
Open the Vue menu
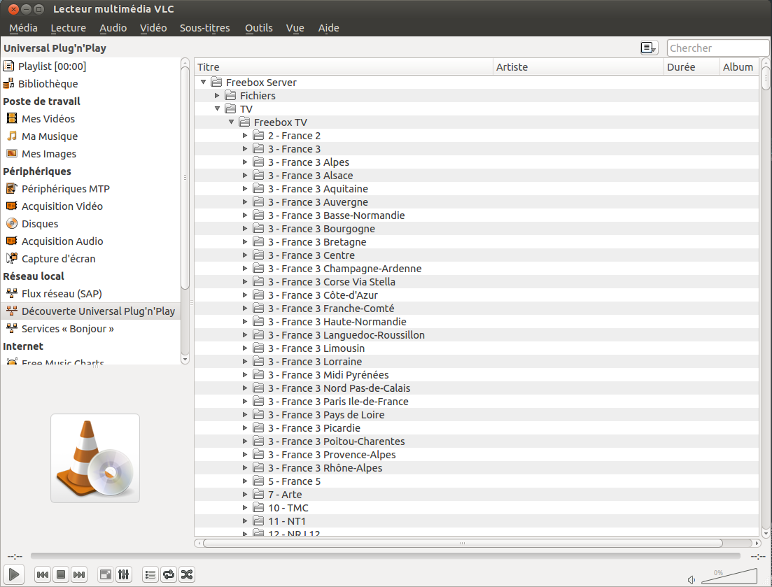295,28
